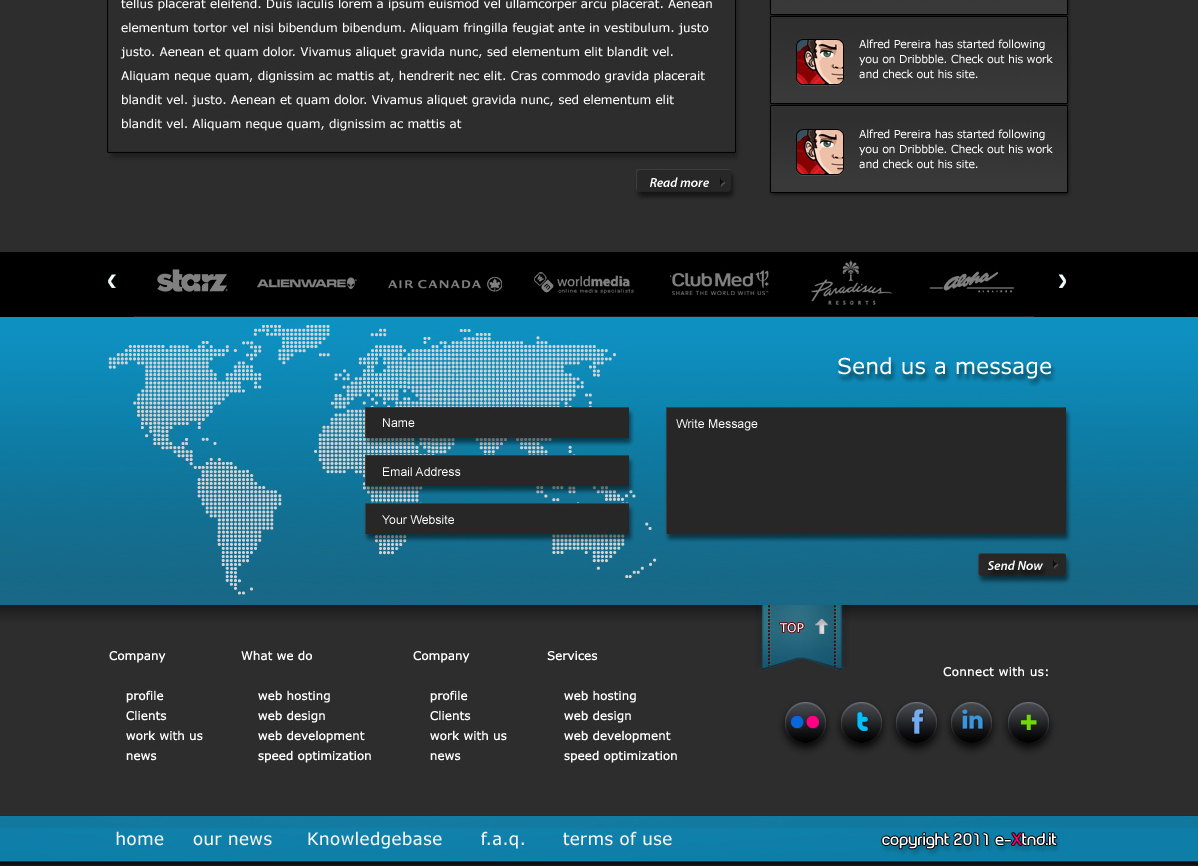
Task: Click the Flickr social icon
Action: click(805, 722)
